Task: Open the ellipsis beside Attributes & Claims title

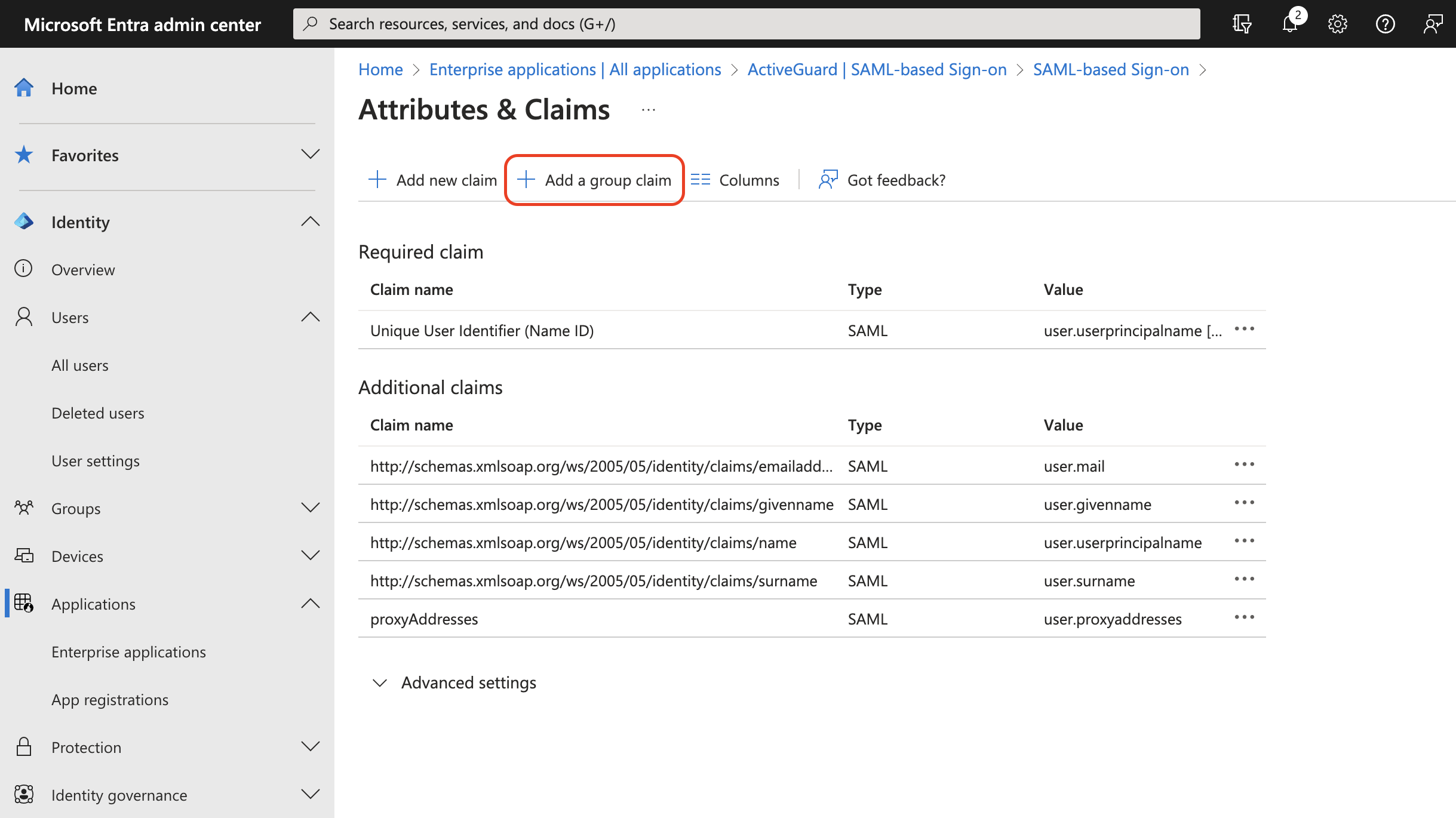Action: 649,110
